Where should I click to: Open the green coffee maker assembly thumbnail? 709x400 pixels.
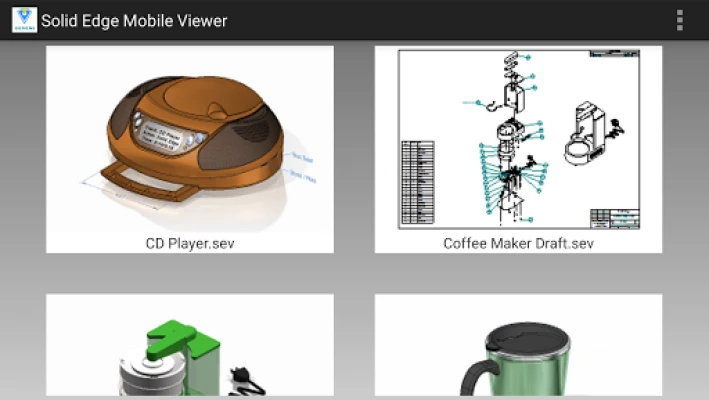click(189, 350)
